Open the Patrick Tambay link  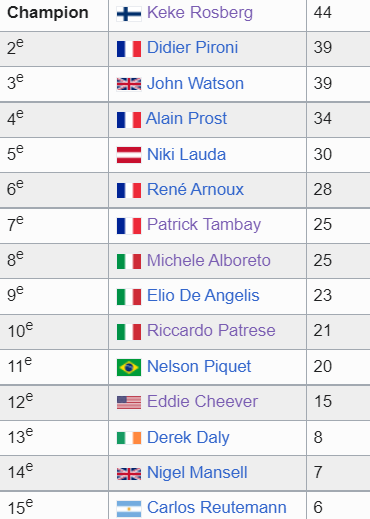pyautogui.click(x=204, y=225)
